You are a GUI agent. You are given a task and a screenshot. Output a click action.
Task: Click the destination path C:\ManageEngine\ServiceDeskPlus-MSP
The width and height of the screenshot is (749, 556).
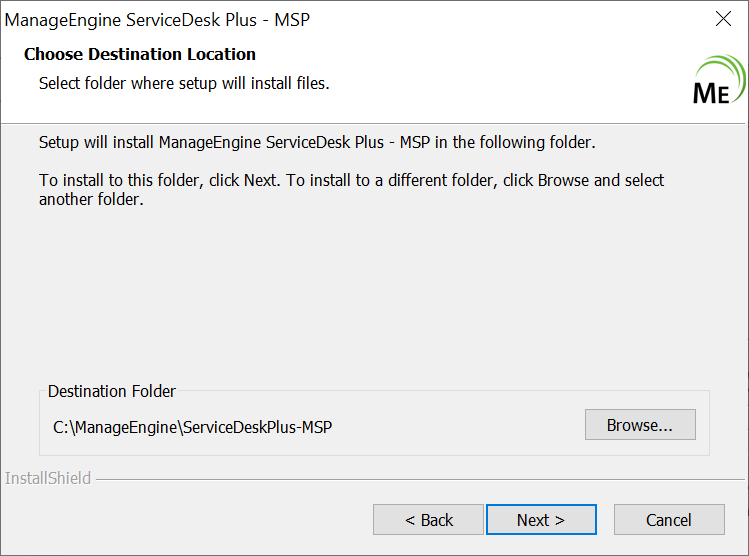click(x=193, y=427)
